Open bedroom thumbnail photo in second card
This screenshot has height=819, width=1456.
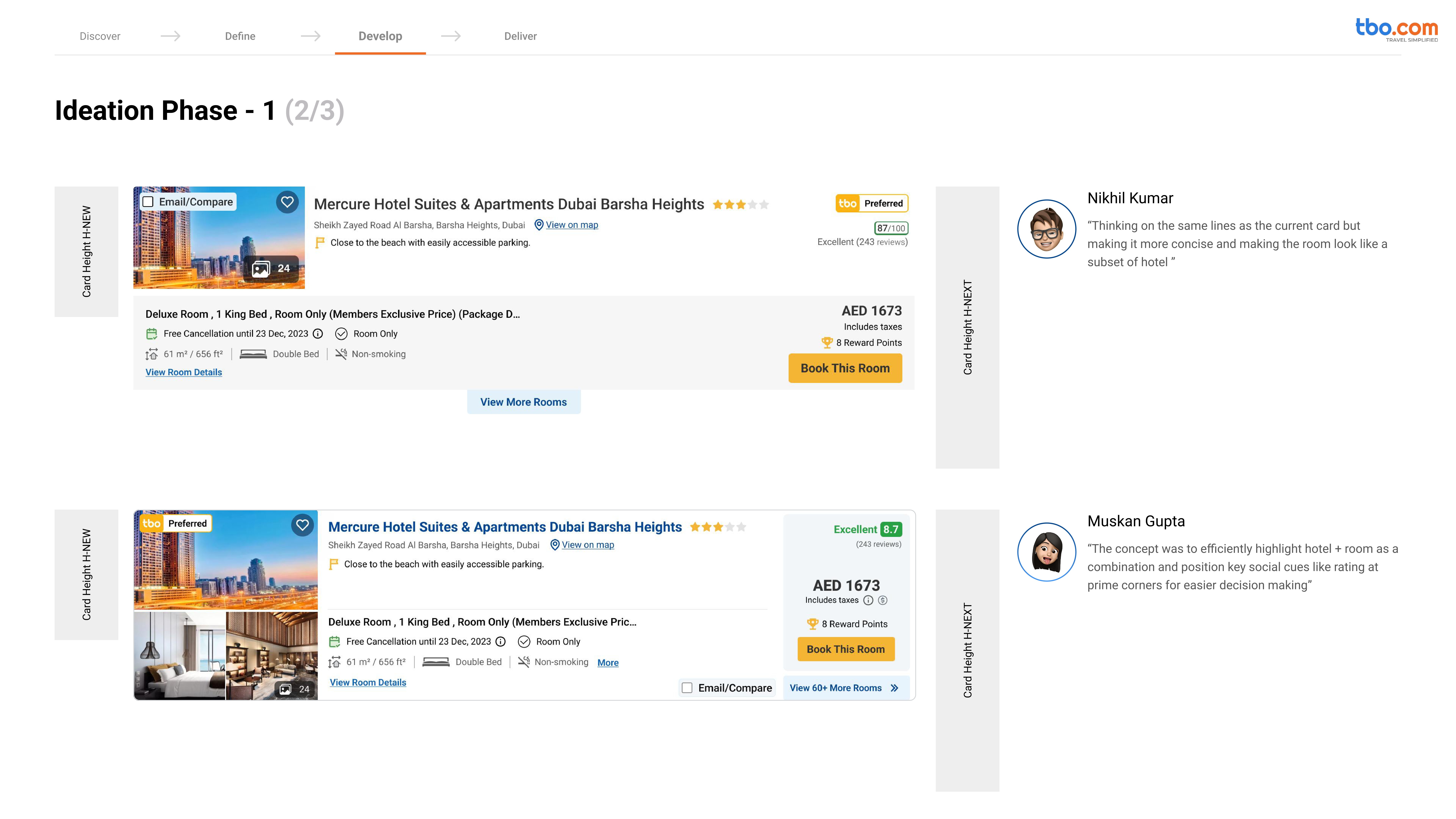click(179, 656)
